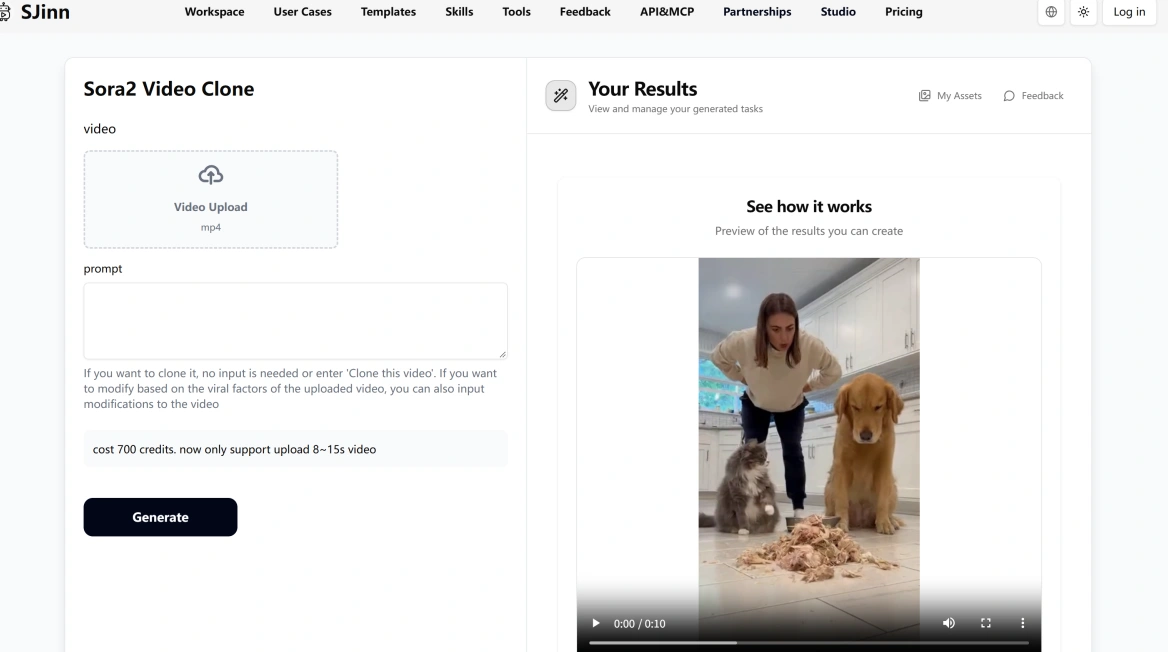Go to API&MCP page
1168x652 pixels.
point(667,12)
